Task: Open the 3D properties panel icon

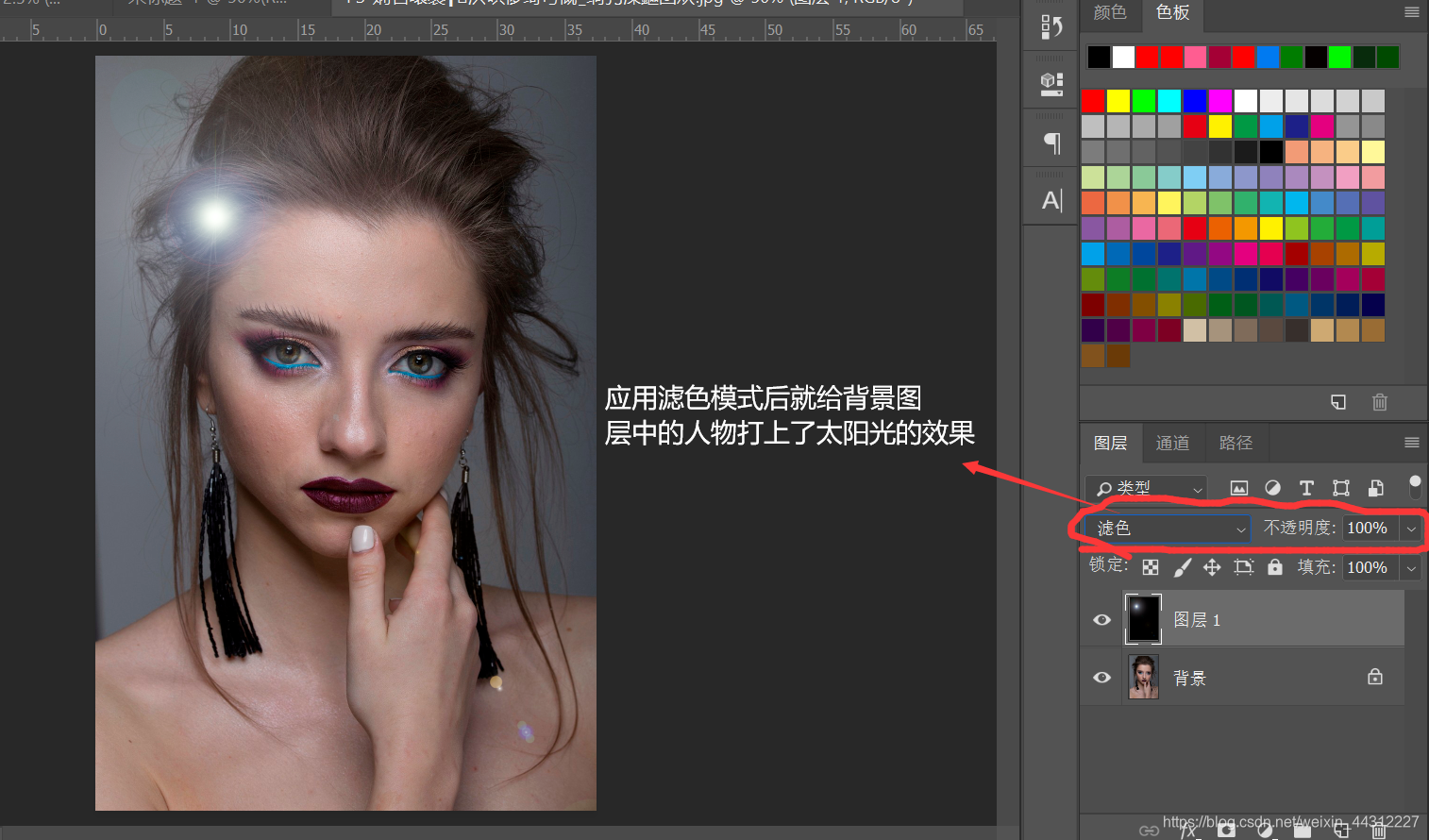Action: coord(1051,84)
